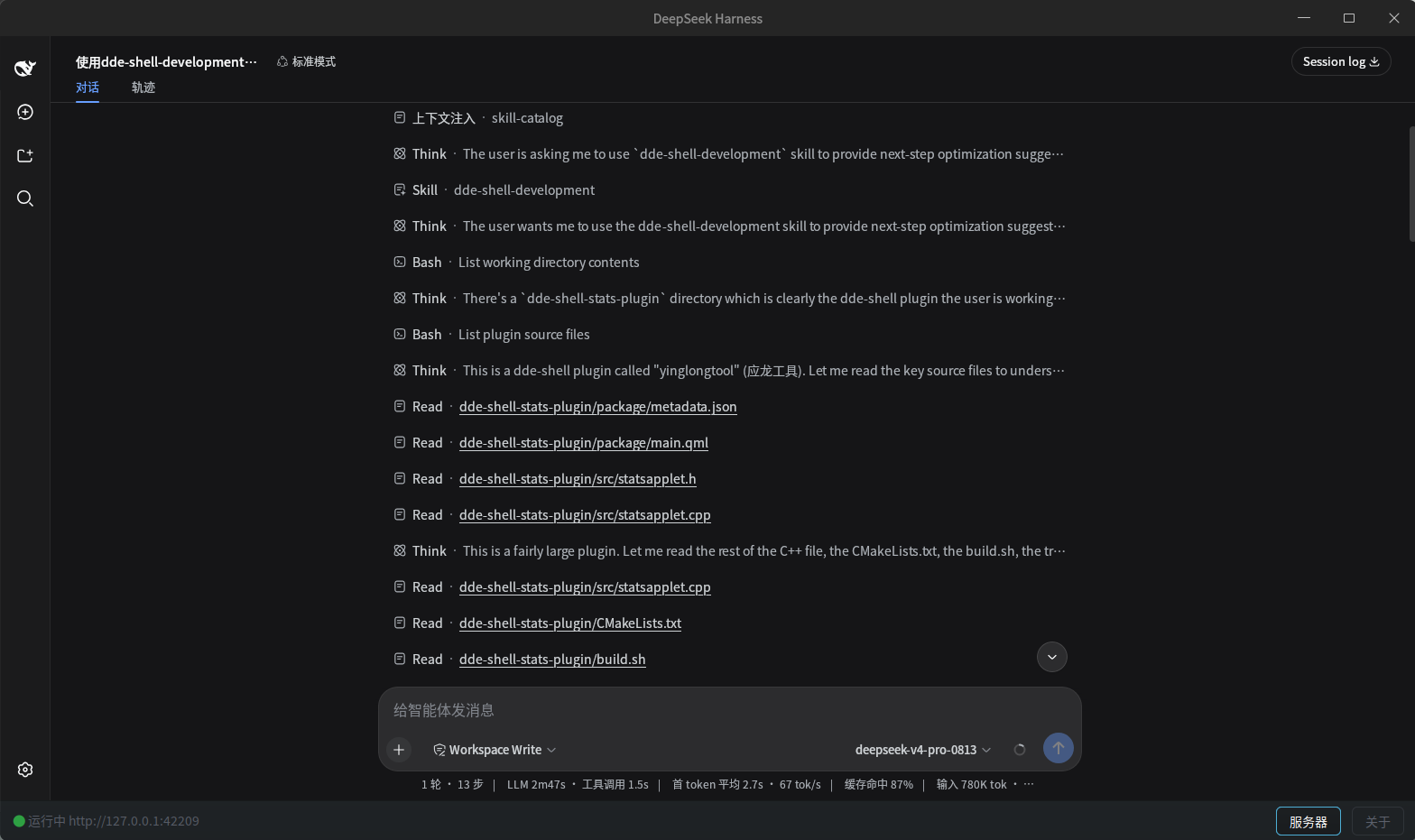This screenshot has height=840, width=1415.
Task: Open the dde-shell-stats-plugin/build.sh link
Action: pyautogui.click(x=552, y=660)
